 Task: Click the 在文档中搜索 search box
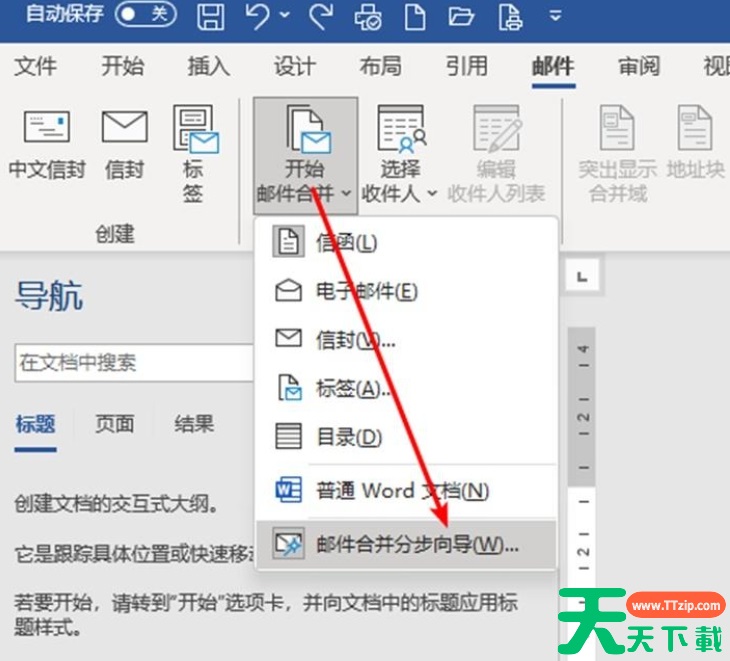tap(130, 363)
